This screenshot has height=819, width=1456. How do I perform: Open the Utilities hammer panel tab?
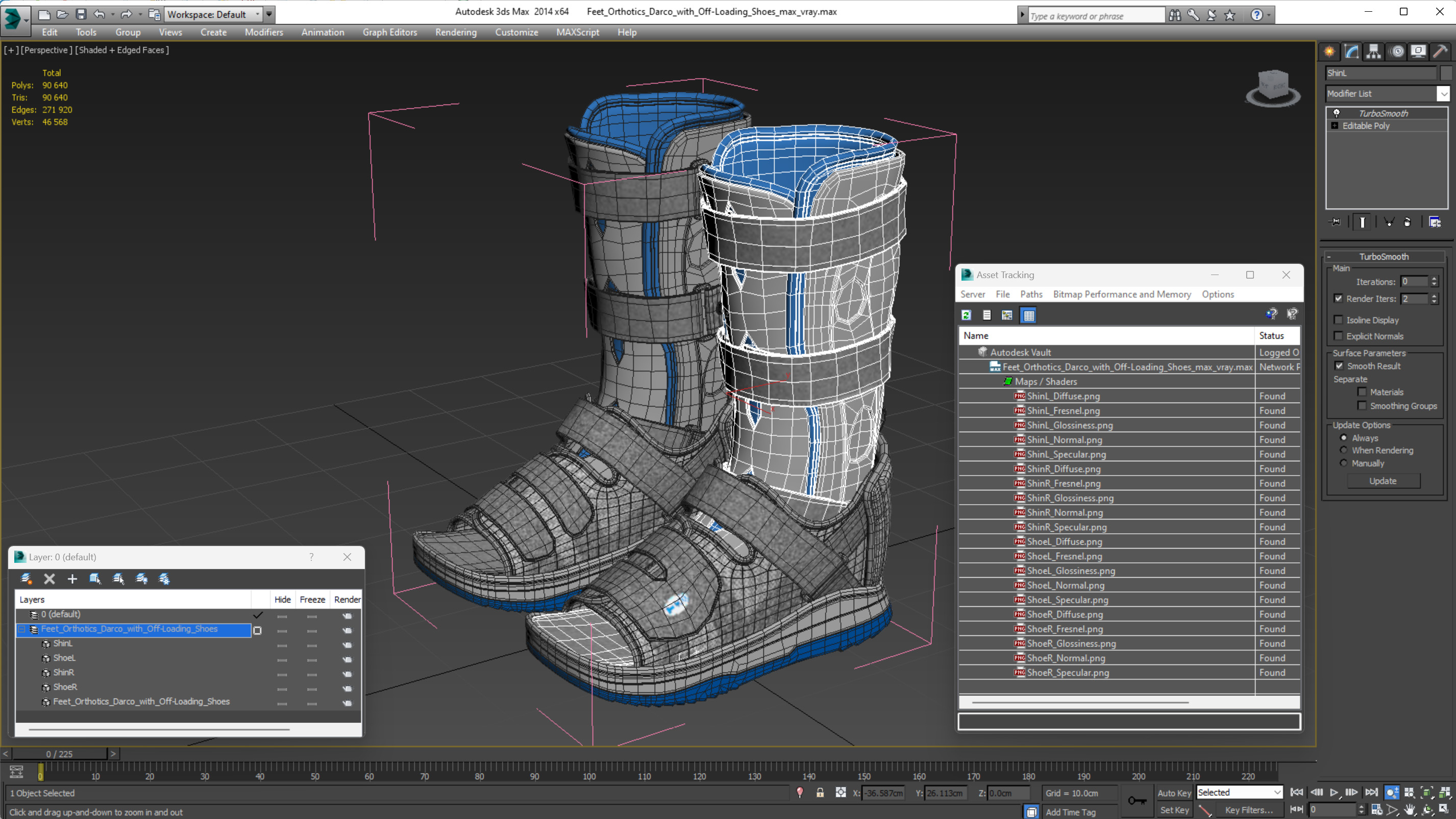coord(1440,52)
